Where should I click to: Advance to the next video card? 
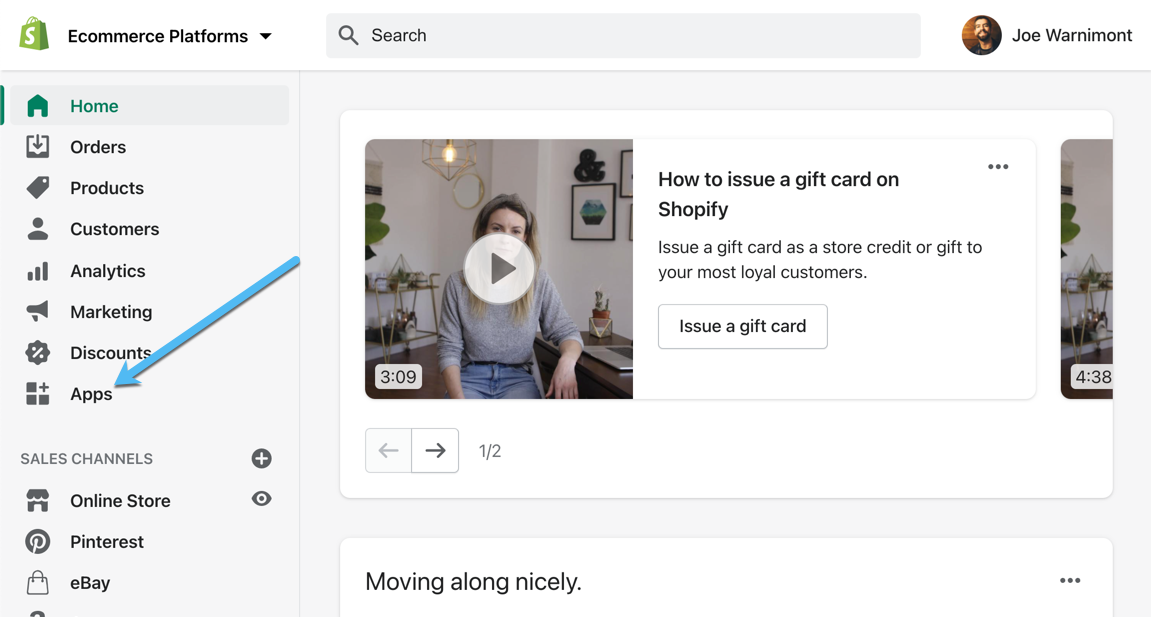pos(435,450)
